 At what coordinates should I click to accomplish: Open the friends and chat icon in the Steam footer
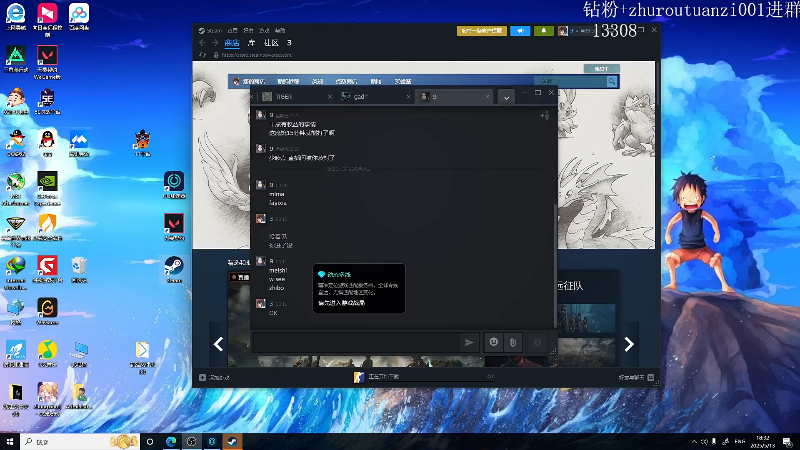(651, 378)
